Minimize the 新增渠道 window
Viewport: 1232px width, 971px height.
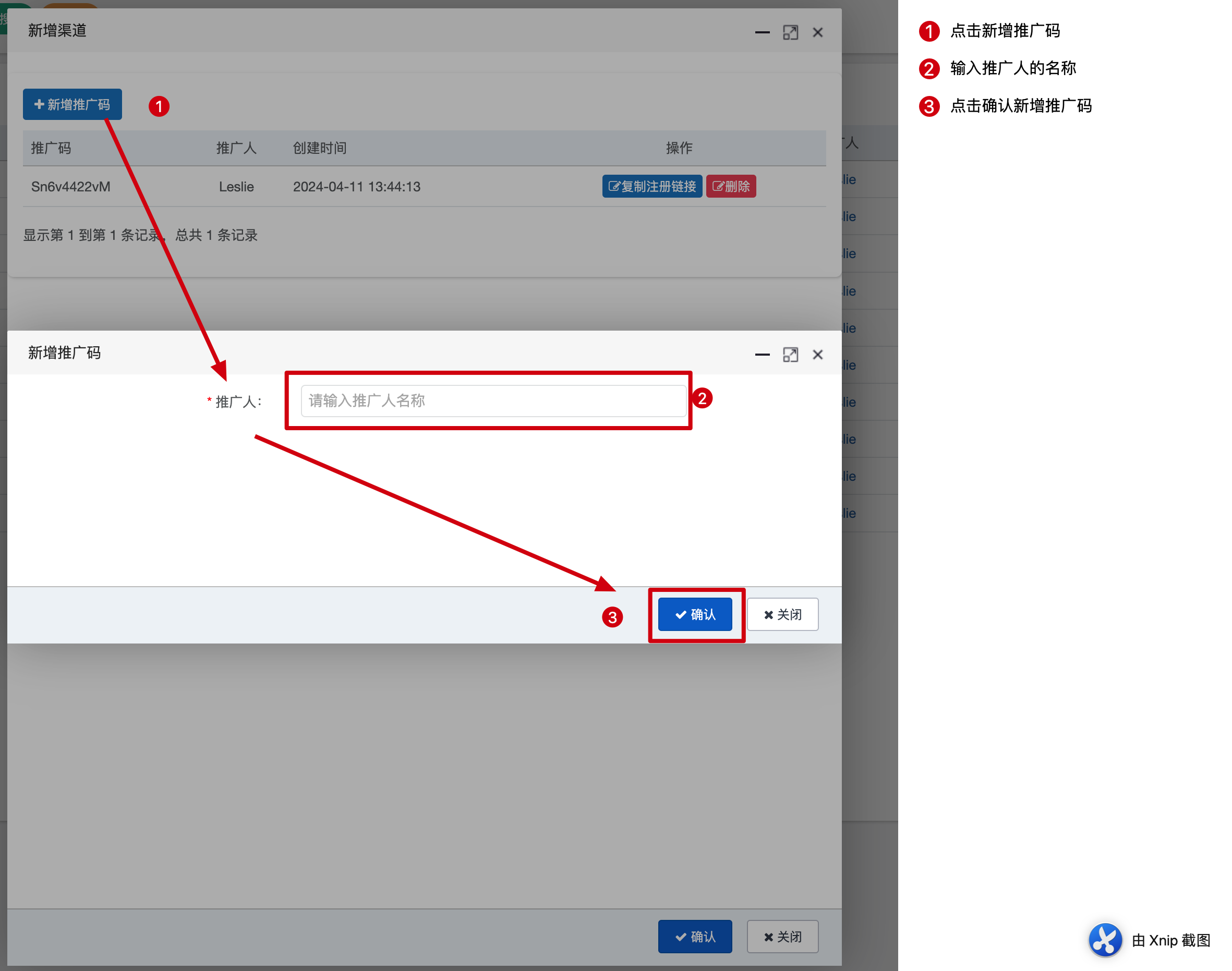[x=762, y=32]
